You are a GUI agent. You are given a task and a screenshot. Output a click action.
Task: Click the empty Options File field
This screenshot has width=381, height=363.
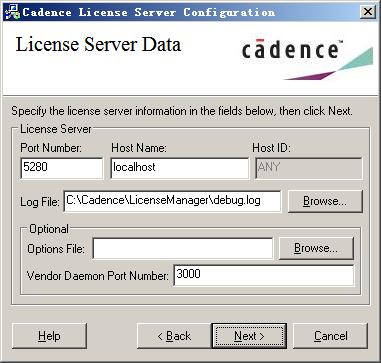(x=183, y=248)
